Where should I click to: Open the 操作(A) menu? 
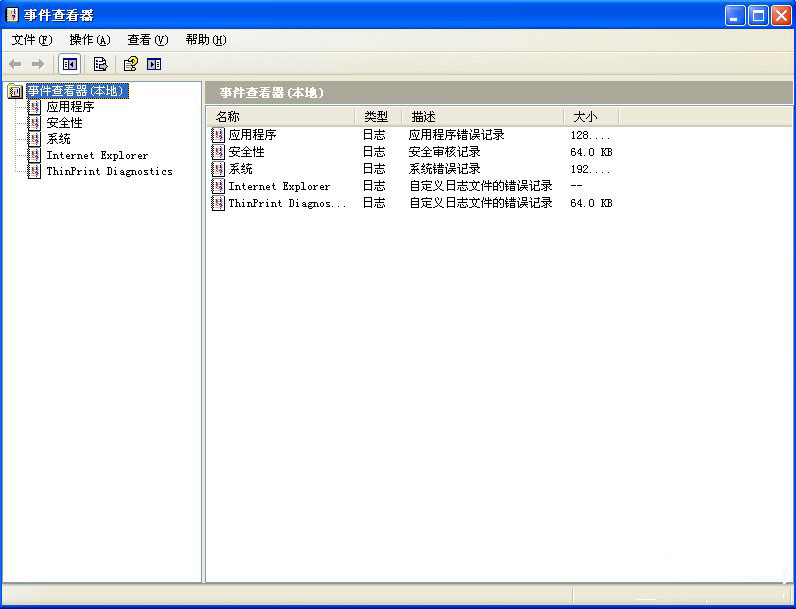[89, 40]
